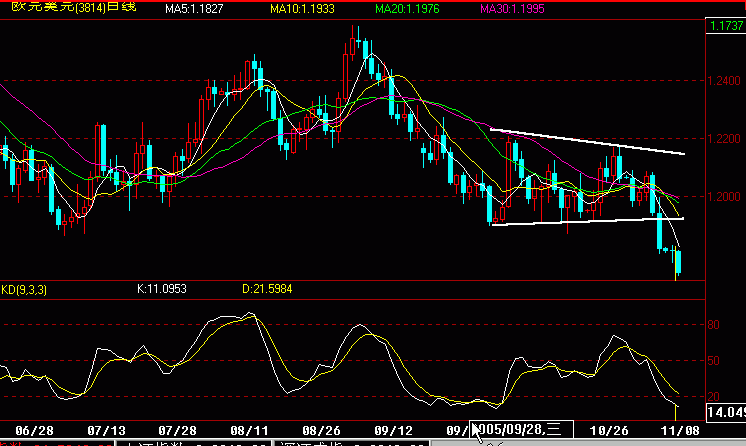Click the chart title 欧元美元(3814)日线
746x446 pixels.
[74, 7]
